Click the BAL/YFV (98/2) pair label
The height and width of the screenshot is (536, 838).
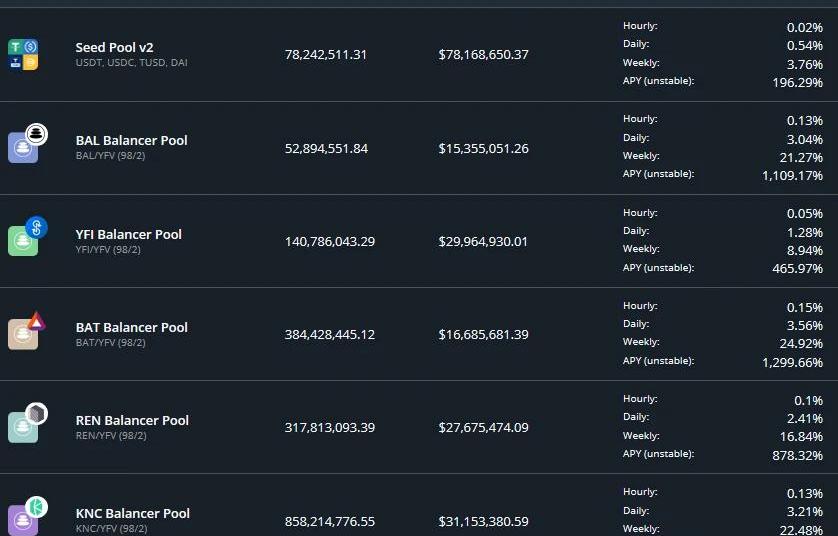pyautogui.click(x=111, y=156)
